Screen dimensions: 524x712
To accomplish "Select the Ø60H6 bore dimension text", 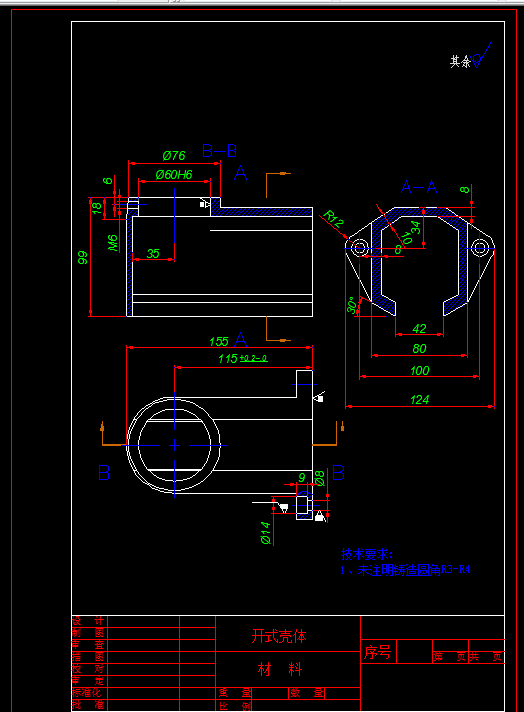I will 174,174.
